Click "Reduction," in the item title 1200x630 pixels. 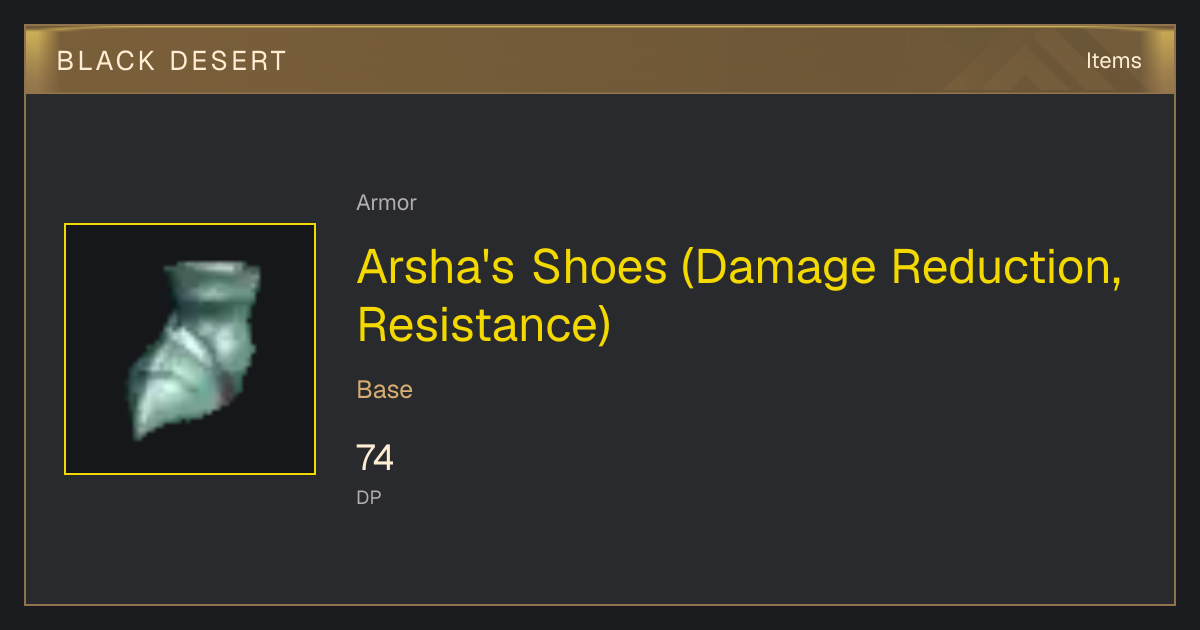coord(1006,268)
